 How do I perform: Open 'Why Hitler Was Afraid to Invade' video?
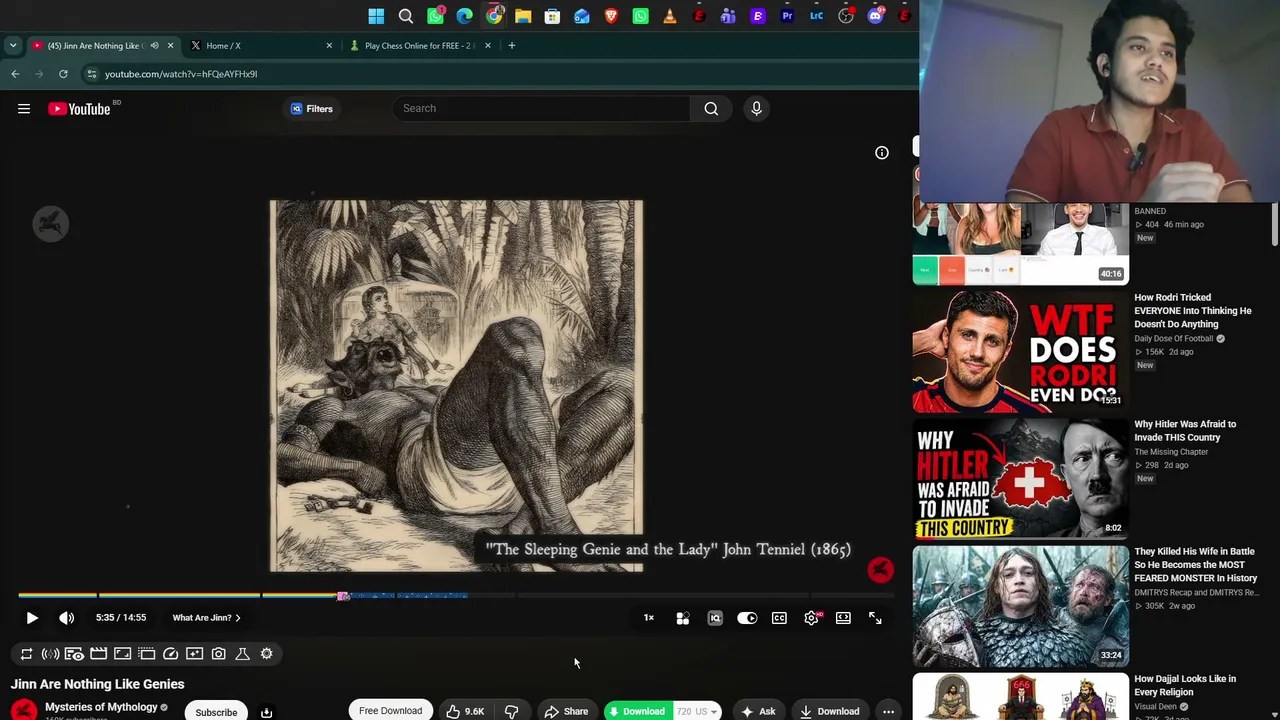pyautogui.click(x=1185, y=431)
